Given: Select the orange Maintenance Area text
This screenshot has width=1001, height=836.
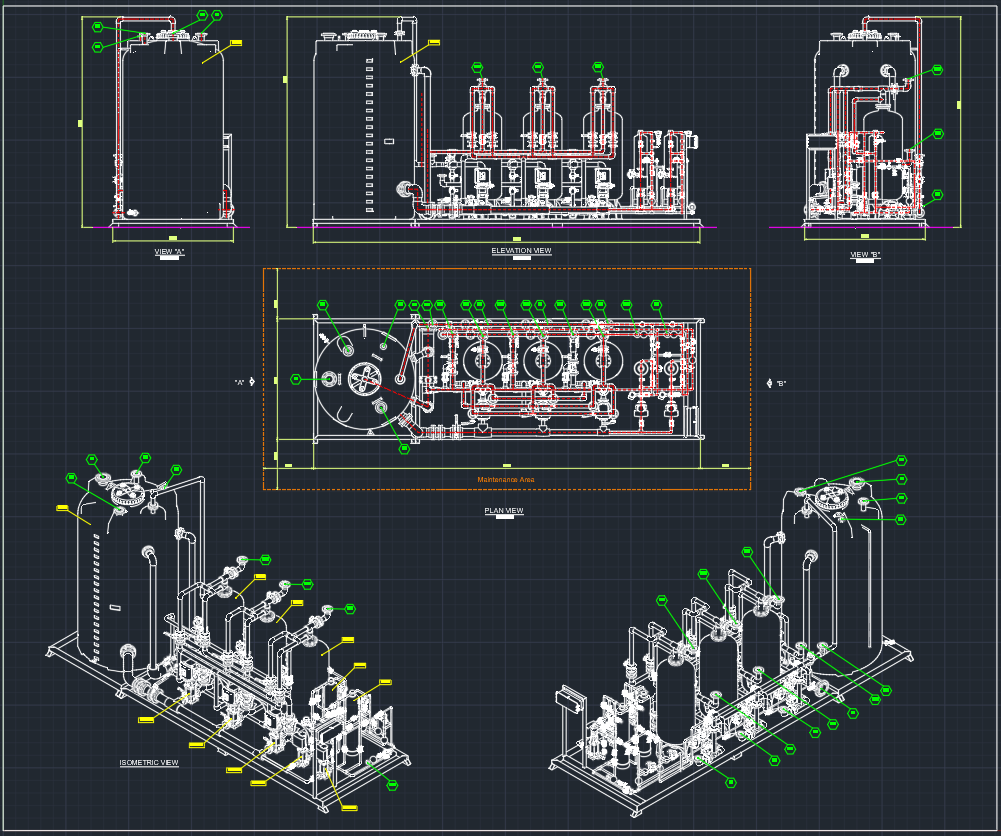Looking at the screenshot, I should pos(506,480).
